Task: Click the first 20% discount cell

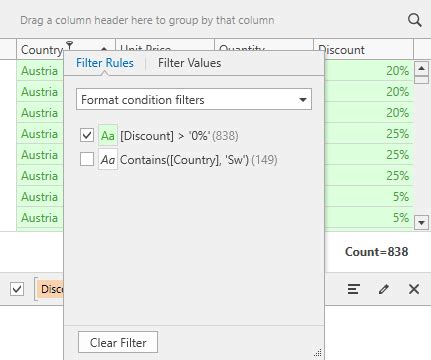Action: tap(369, 71)
